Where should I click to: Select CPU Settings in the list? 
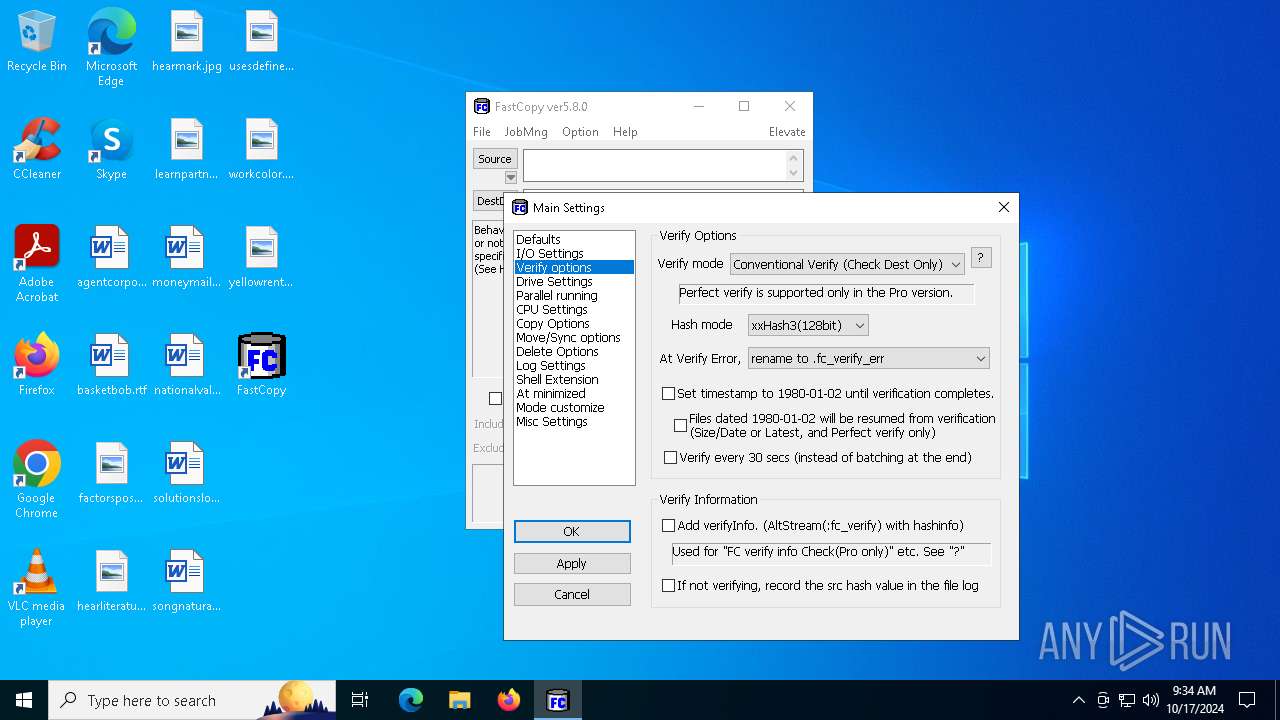574,310
